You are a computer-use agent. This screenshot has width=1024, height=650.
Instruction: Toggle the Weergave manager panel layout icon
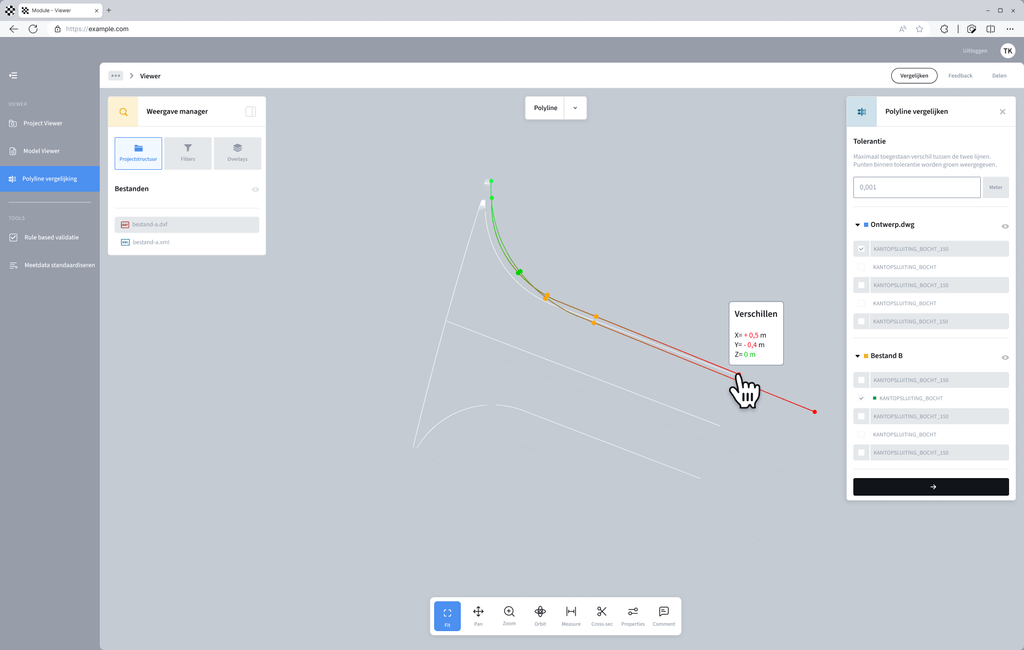click(x=250, y=112)
